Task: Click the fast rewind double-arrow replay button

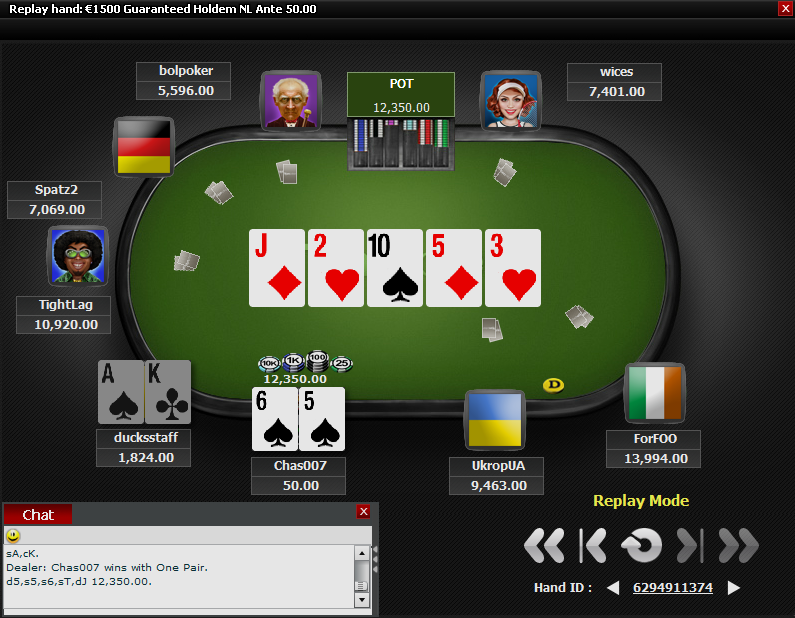Action: [x=544, y=546]
